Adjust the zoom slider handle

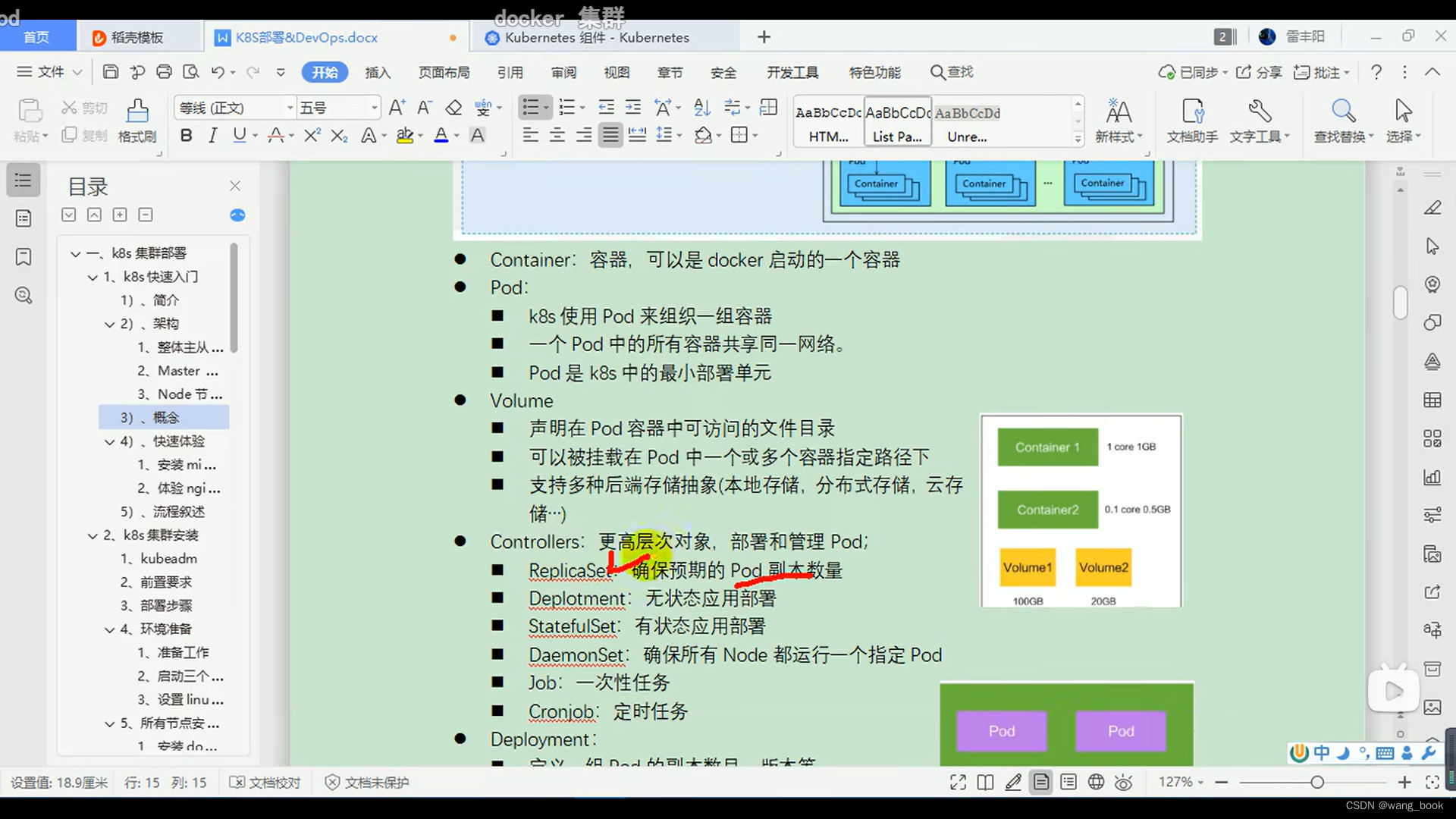[x=1317, y=783]
